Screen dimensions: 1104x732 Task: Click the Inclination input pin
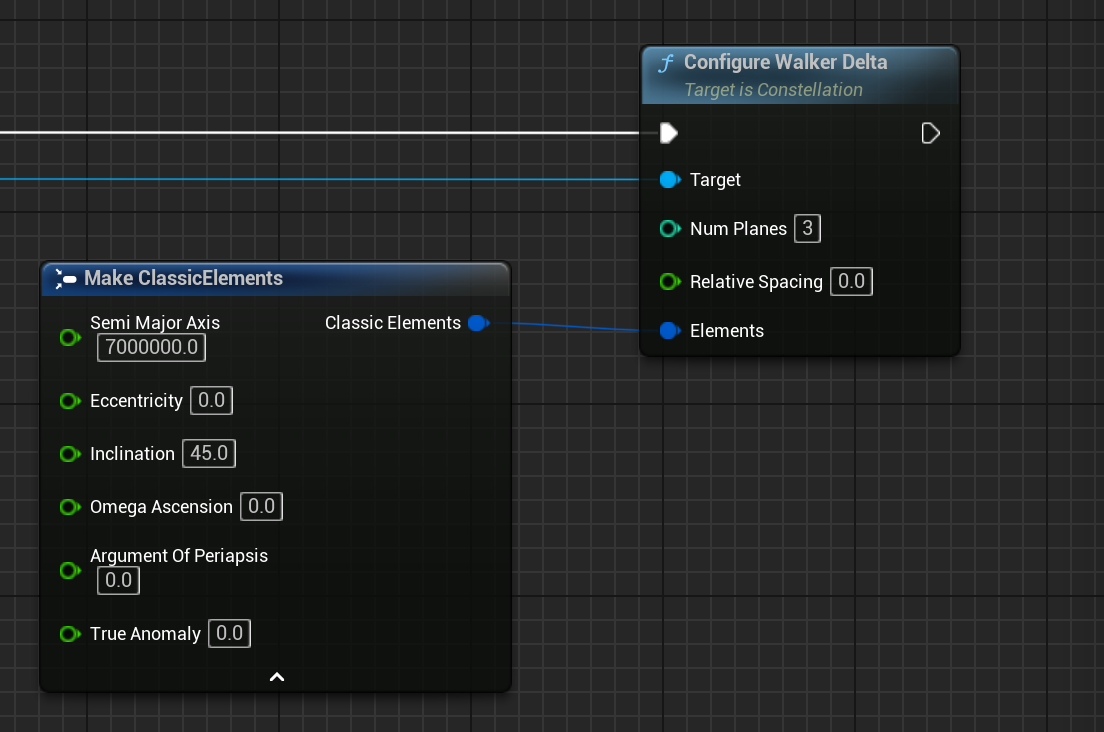(69, 454)
